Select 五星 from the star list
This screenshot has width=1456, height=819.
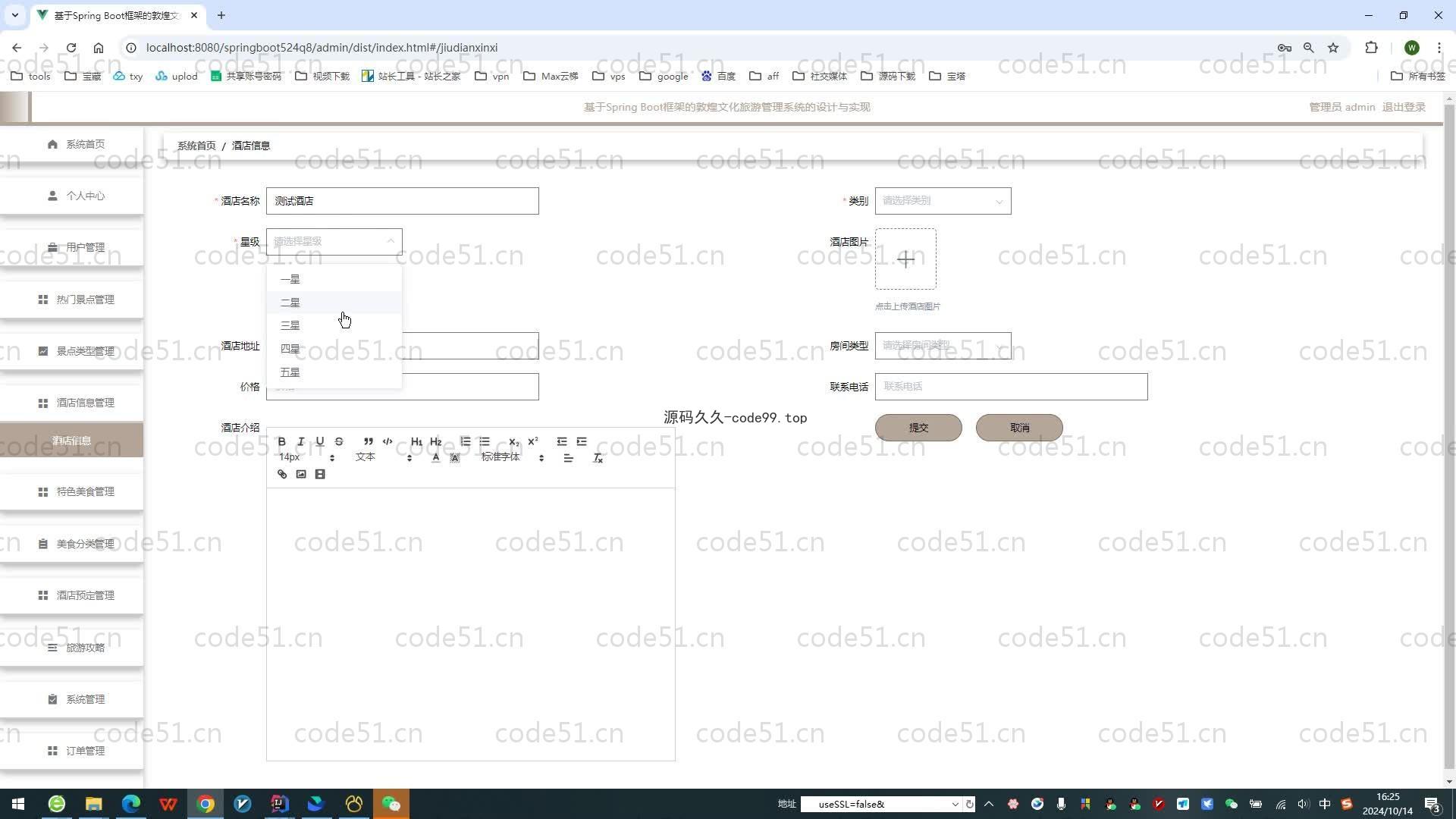(x=334, y=372)
